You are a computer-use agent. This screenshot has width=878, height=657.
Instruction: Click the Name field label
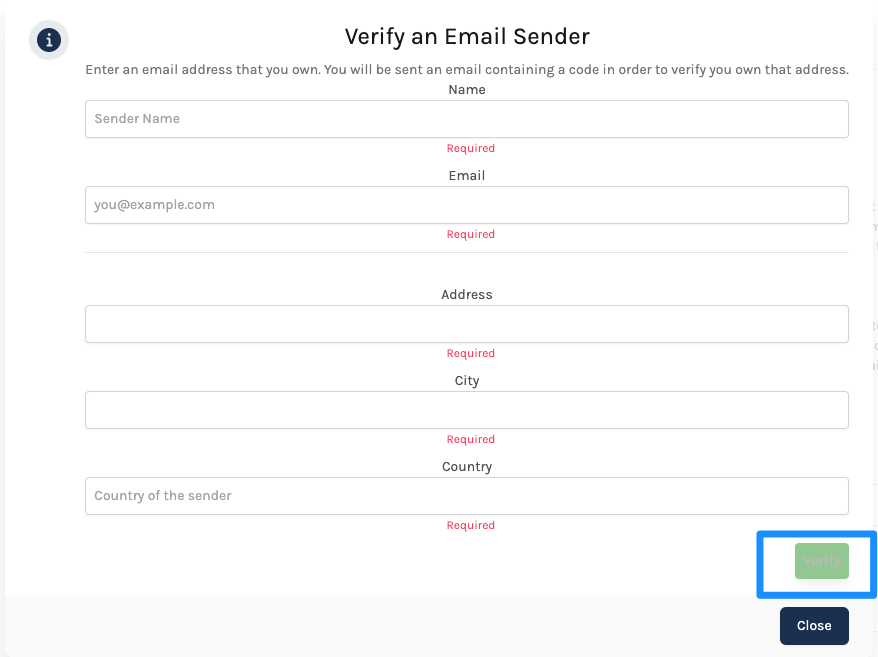coord(466,90)
